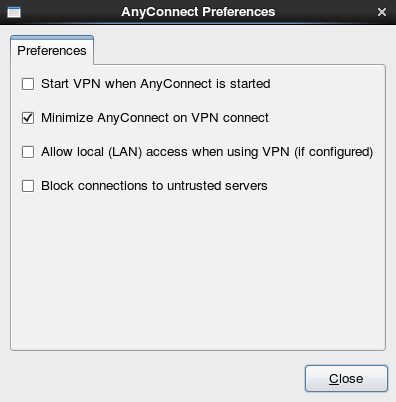
Task: Click the small window icon left of the title
Action: point(14,12)
